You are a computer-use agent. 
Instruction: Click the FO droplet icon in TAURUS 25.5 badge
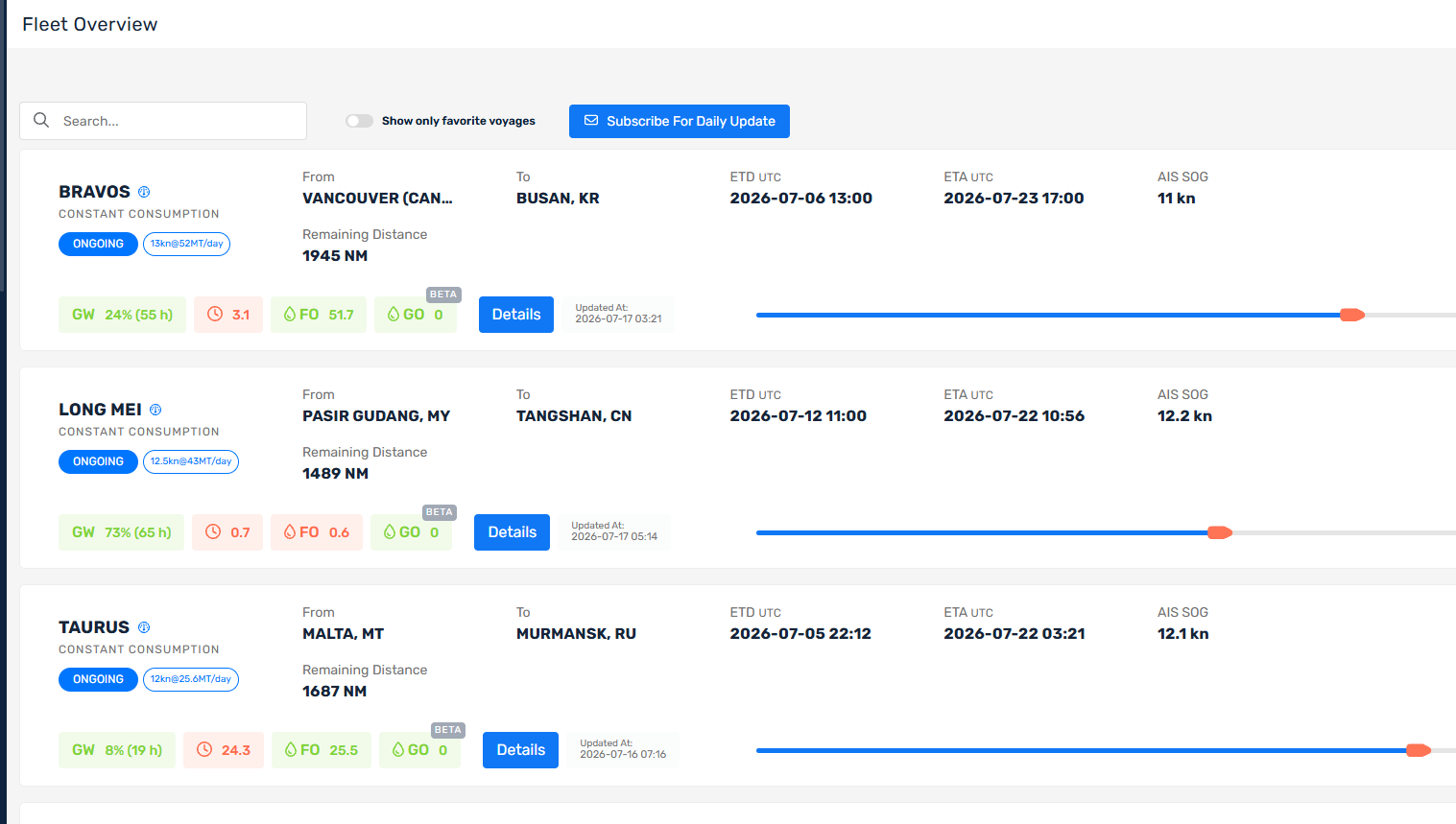[x=291, y=750]
